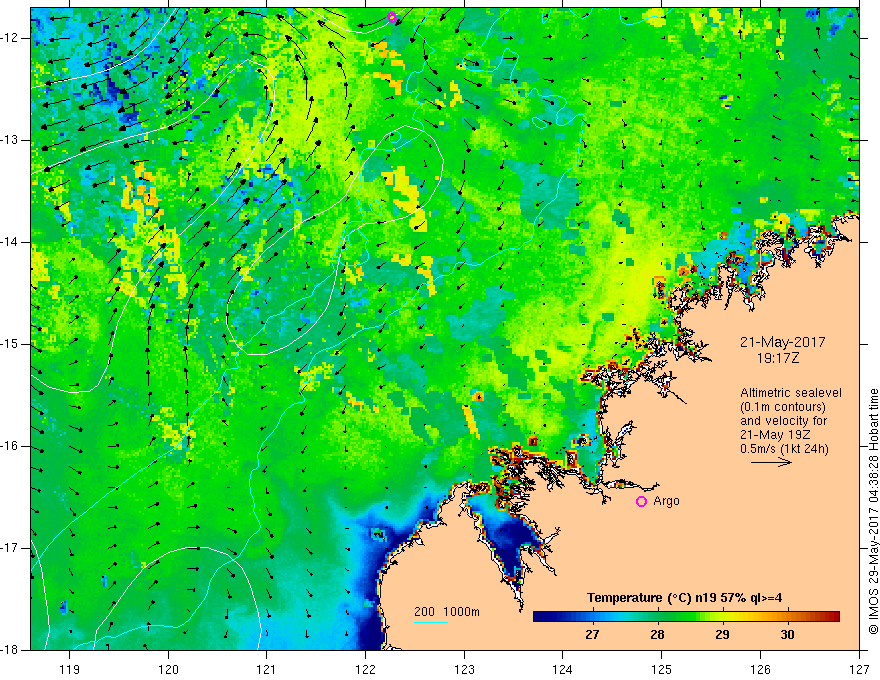This screenshot has height=680, width=880.
Task: Click longitude axis label '122'
Action: coord(365,669)
